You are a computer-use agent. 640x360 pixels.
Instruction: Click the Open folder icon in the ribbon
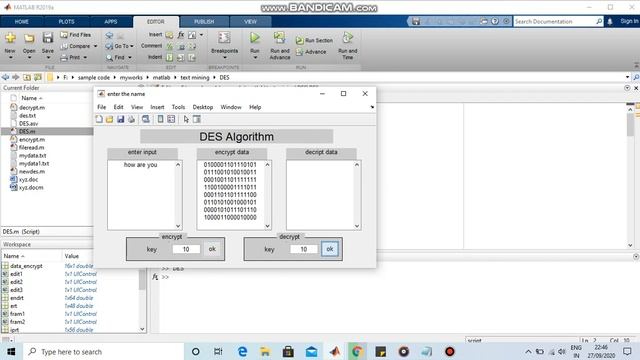tap(29, 38)
